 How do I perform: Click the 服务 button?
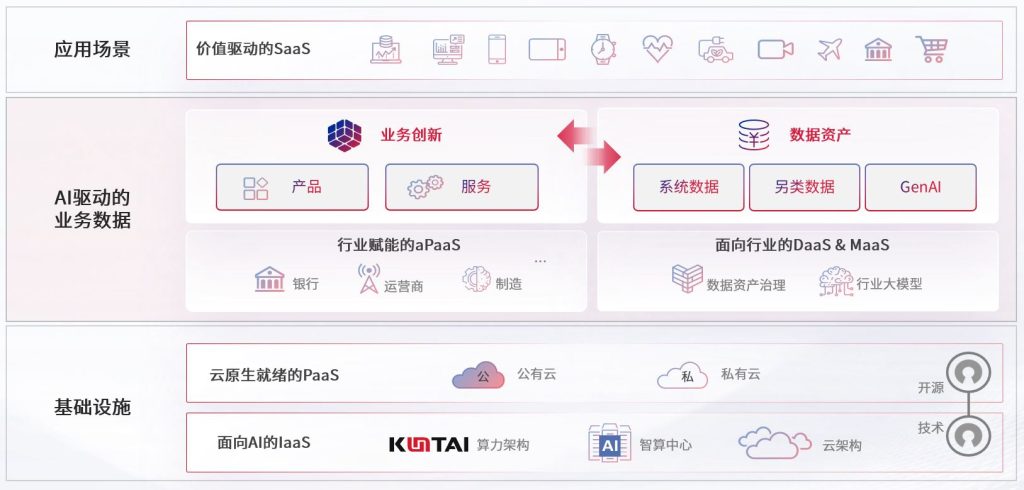point(462,187)
